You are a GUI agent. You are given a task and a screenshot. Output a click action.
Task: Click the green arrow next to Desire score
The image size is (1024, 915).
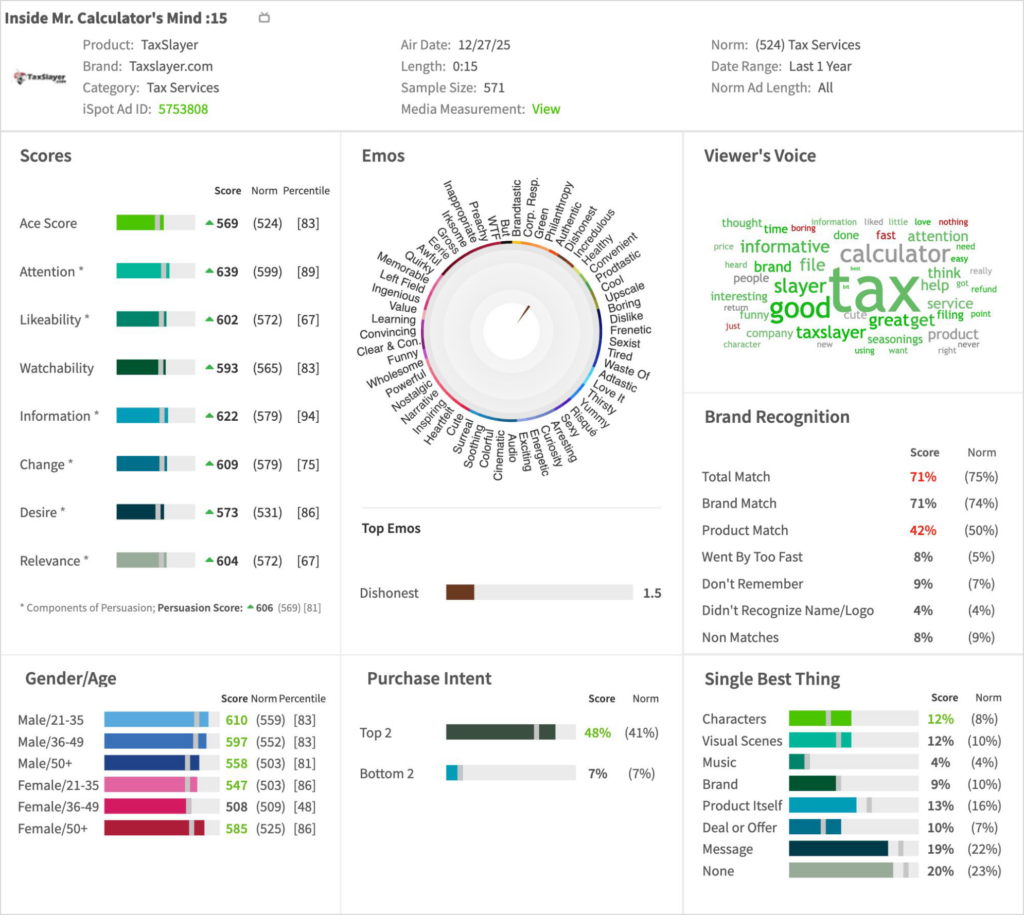tap(209, 513)
